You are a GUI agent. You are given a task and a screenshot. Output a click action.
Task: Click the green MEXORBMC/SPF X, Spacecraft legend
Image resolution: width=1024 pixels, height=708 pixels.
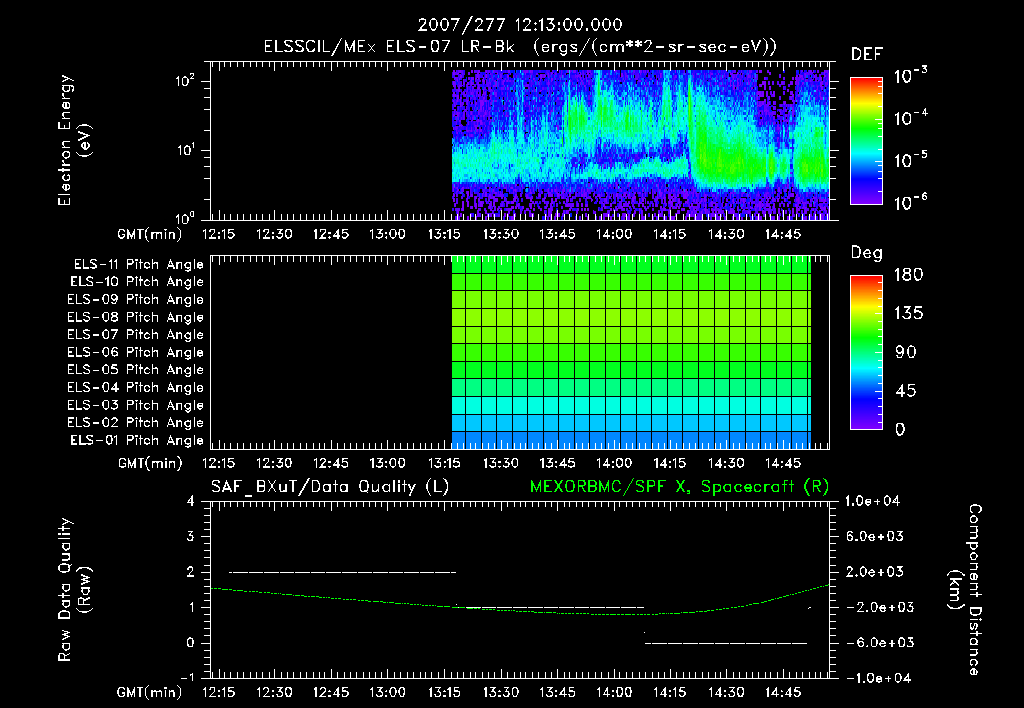(679, 487)
